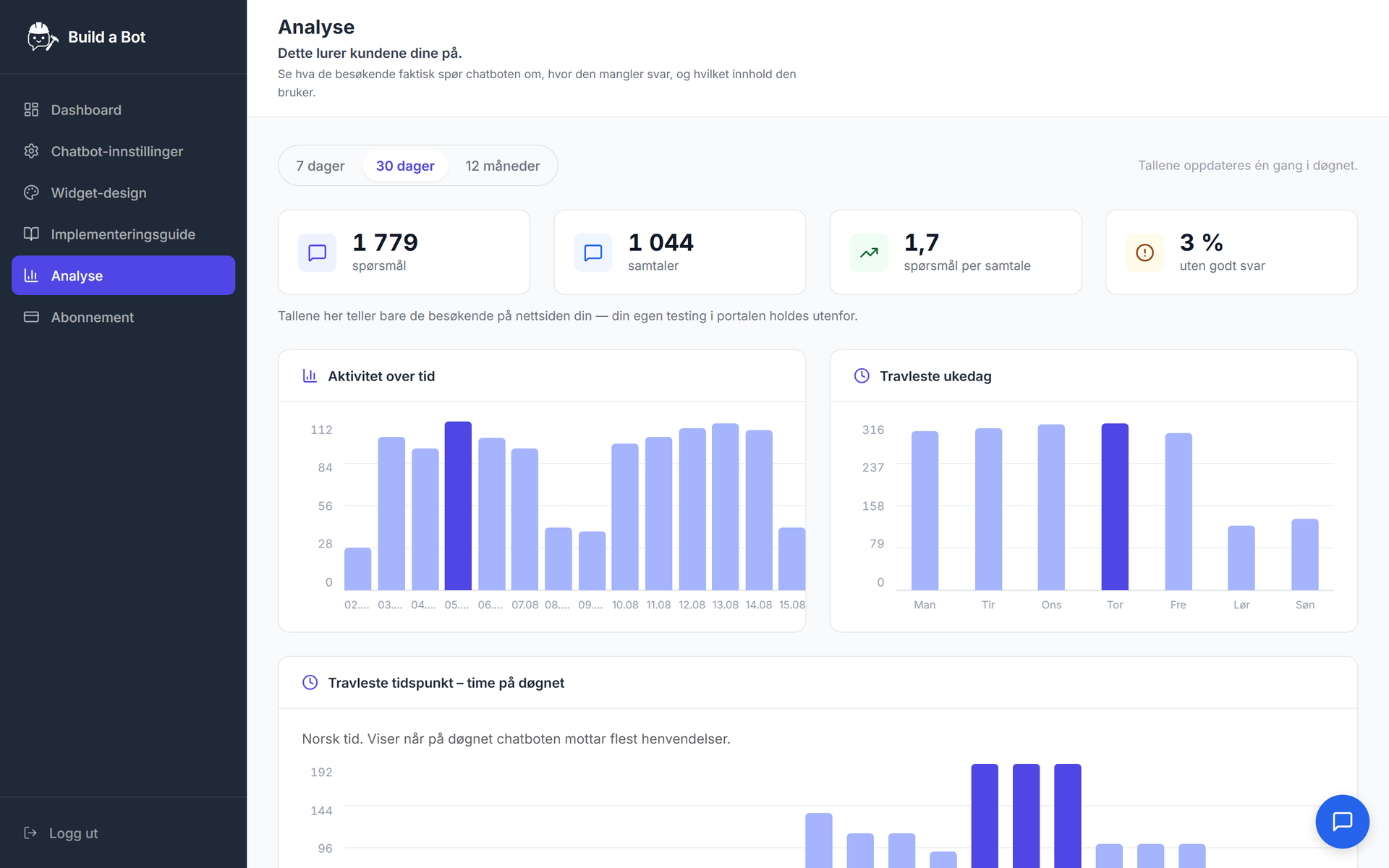
Task: Click the clock icon beside Travleste tidspunkt
Action: (x=310, y=683)
